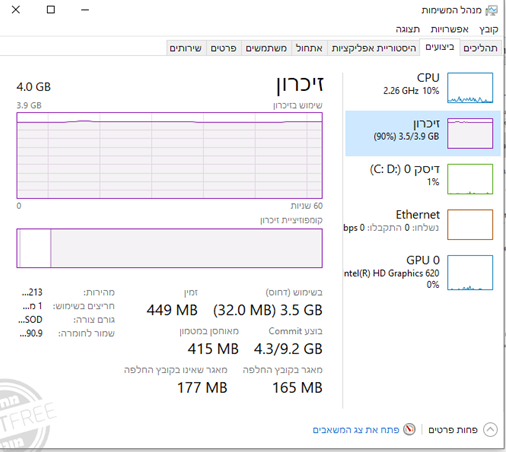Click the Fewer details (פחות פרטים) label
506x452 pixels.
[453, 430]
